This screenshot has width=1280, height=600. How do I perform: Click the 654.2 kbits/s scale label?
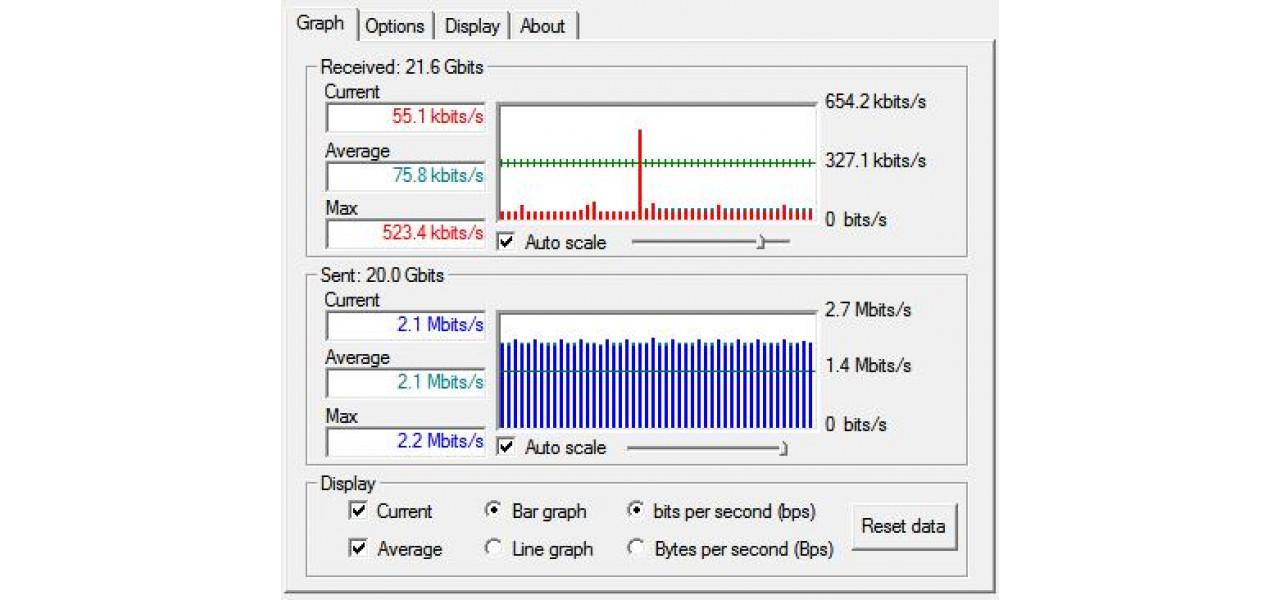coord(875,101)
